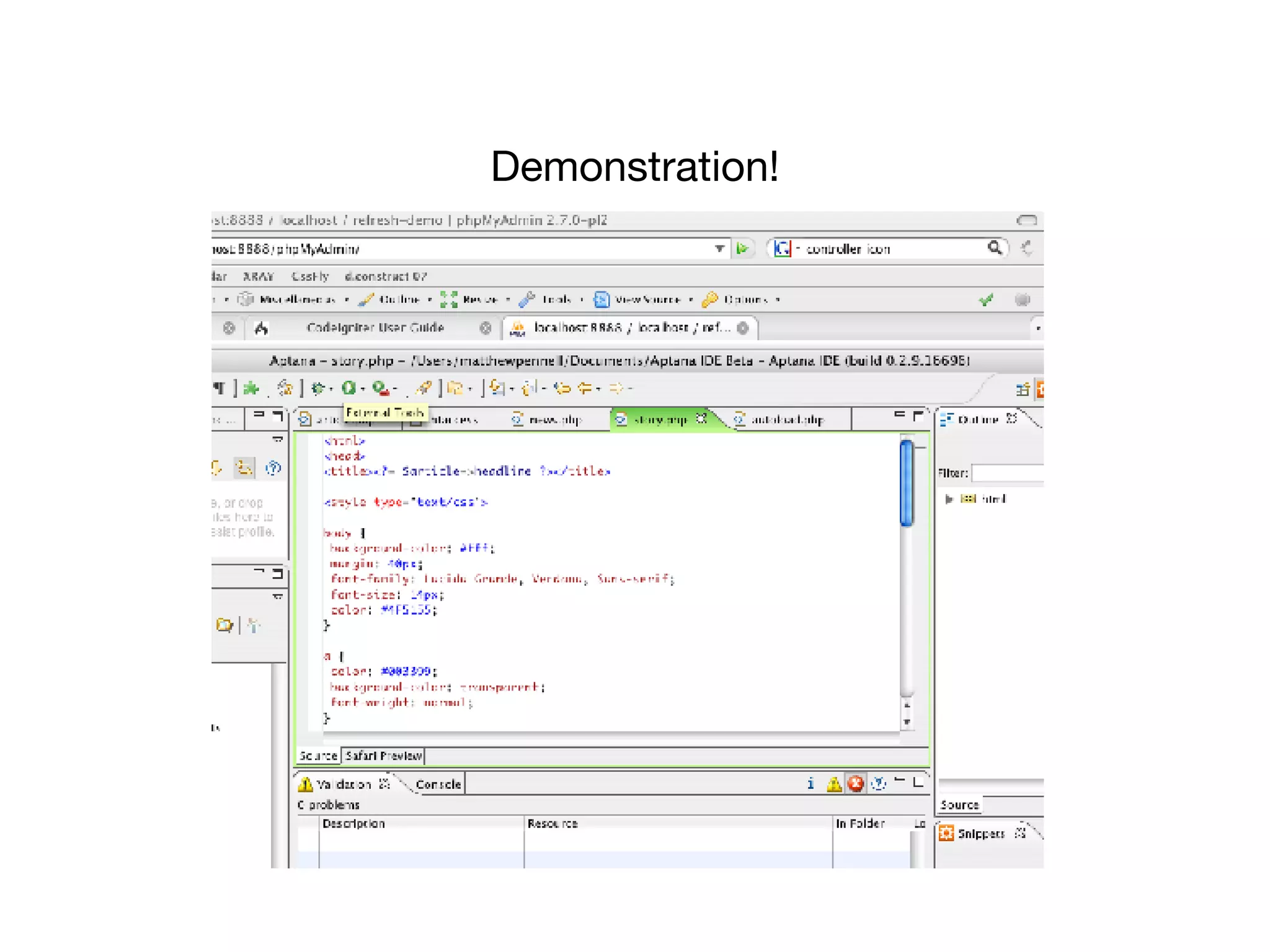The height and width of the screenshot is (952, 1270).
Task: Select the Console view tab
Action: pos(438,785)
